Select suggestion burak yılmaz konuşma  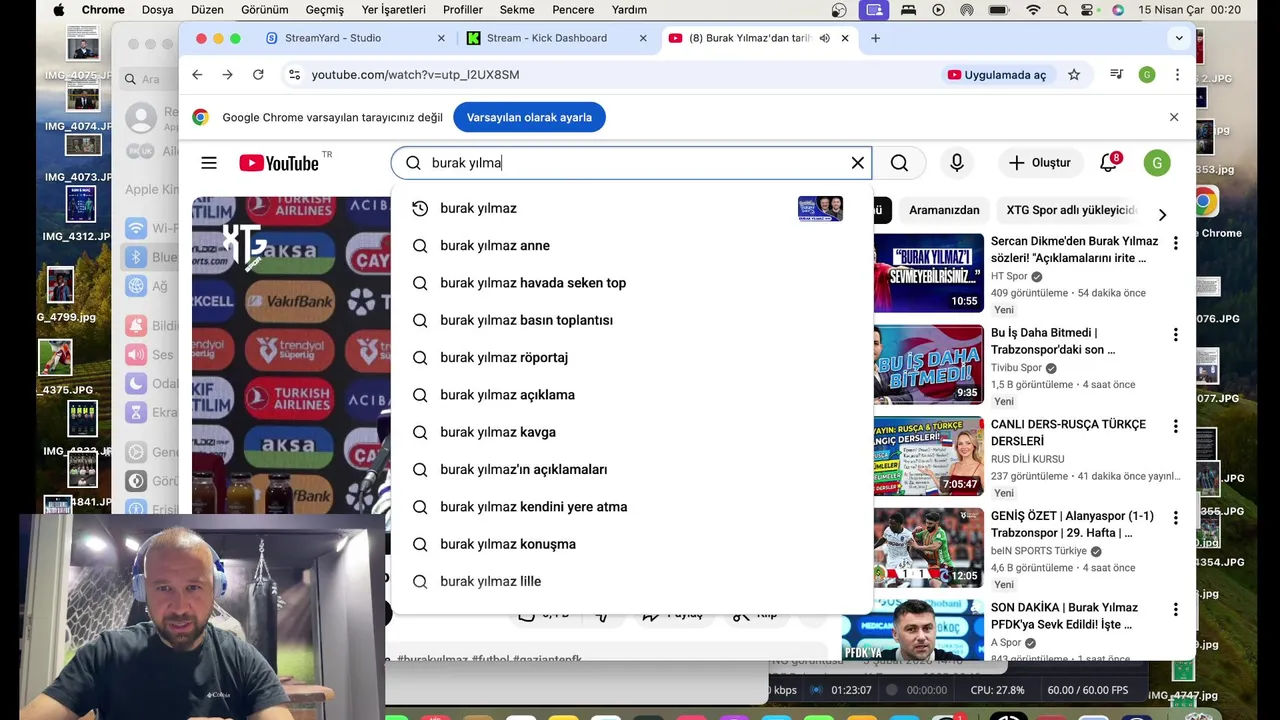pos(631,544)
